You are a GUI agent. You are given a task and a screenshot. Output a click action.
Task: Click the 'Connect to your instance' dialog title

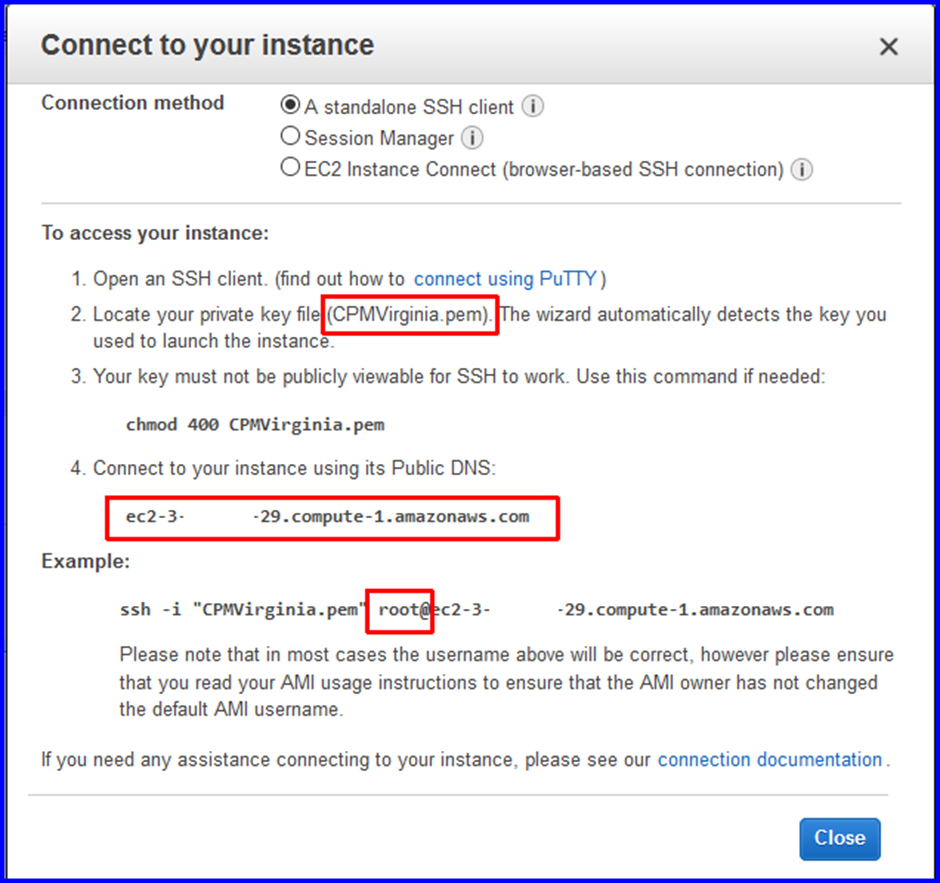tap(207, 45)
